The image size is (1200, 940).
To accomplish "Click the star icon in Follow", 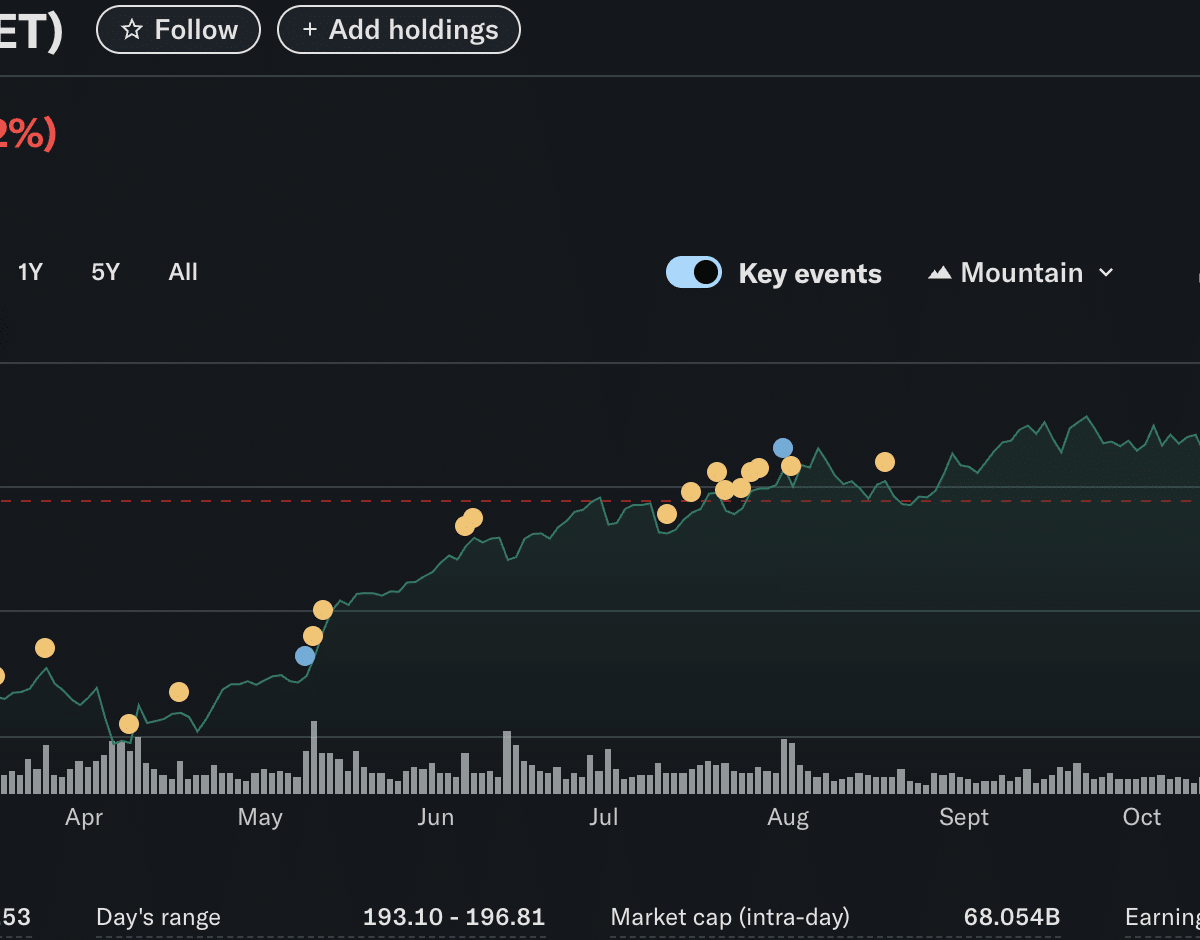I will pyautogui.click(x=131, y=30).
